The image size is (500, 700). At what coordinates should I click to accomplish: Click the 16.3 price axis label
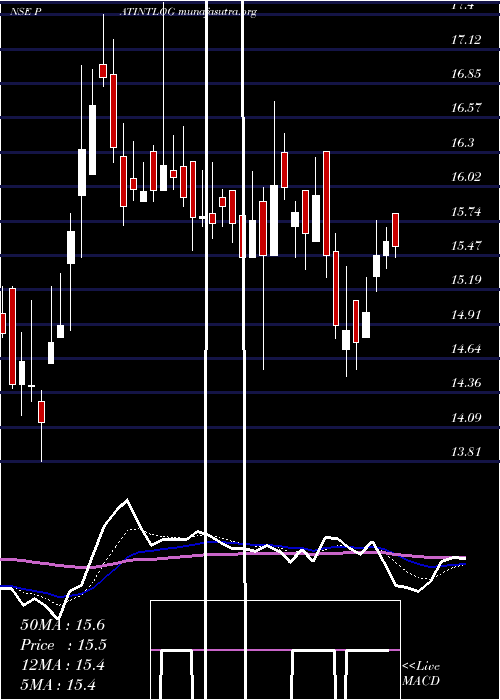pos(462,142)
